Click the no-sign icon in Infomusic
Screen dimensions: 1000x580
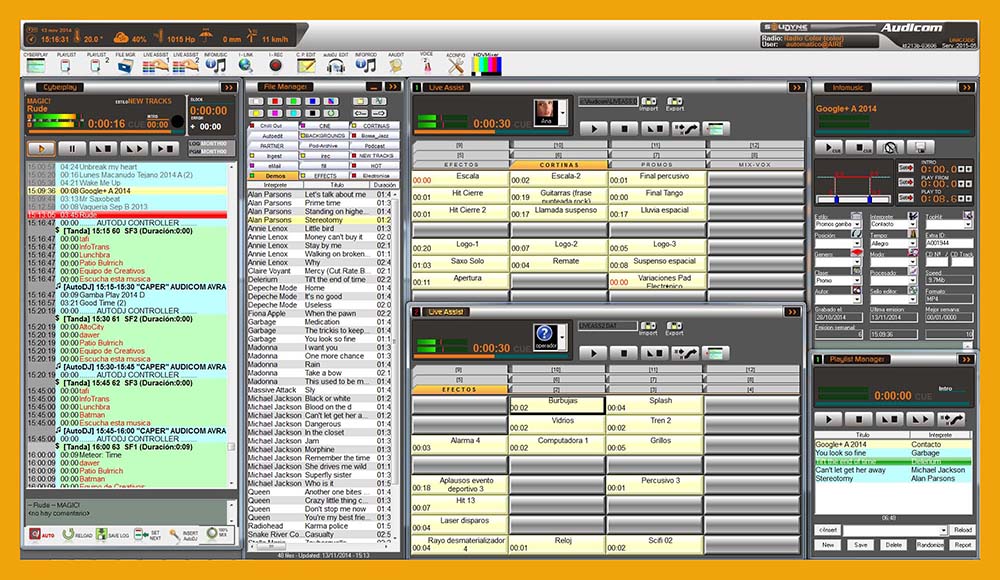890,147
